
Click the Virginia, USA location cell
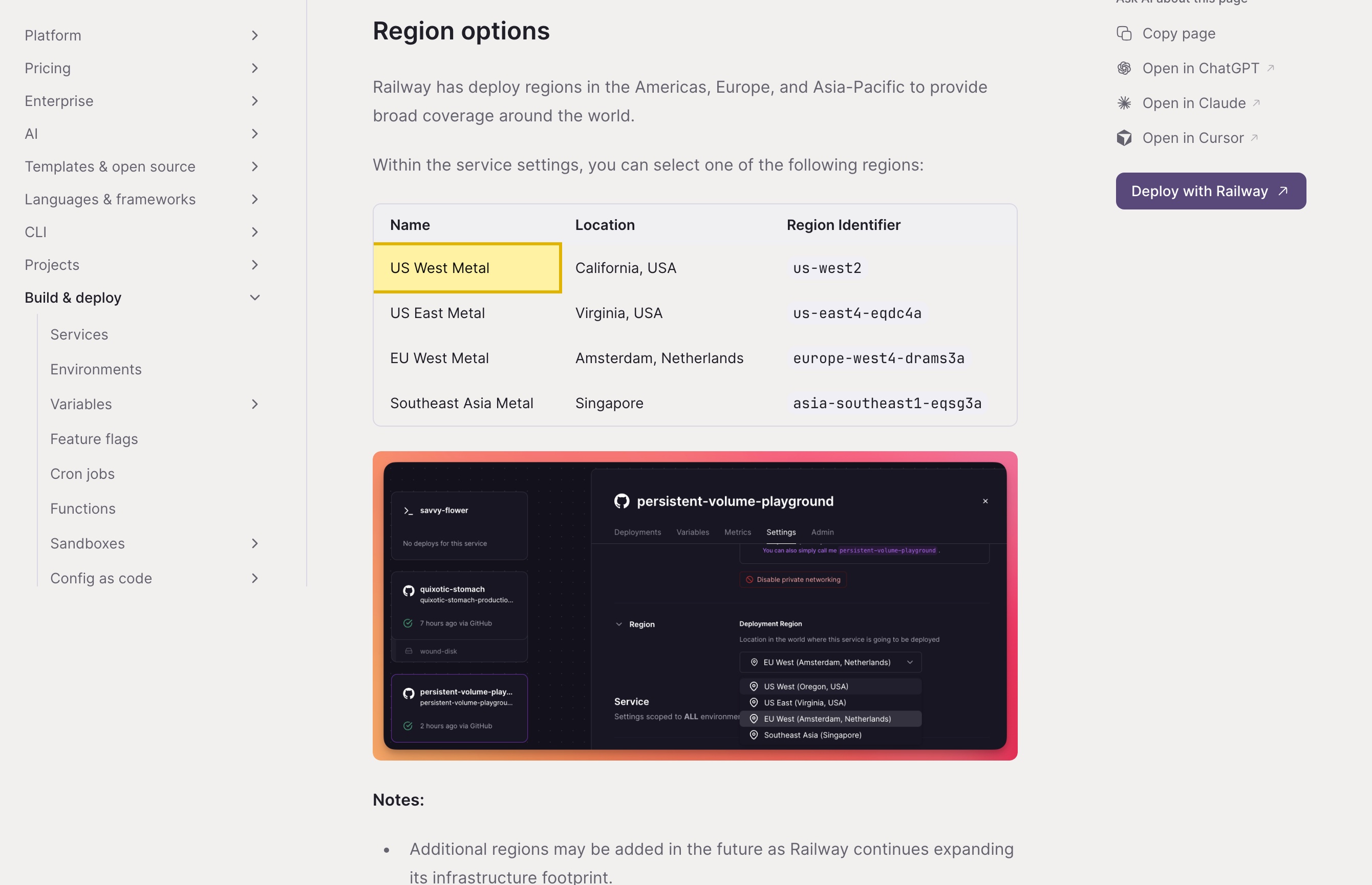618,313
